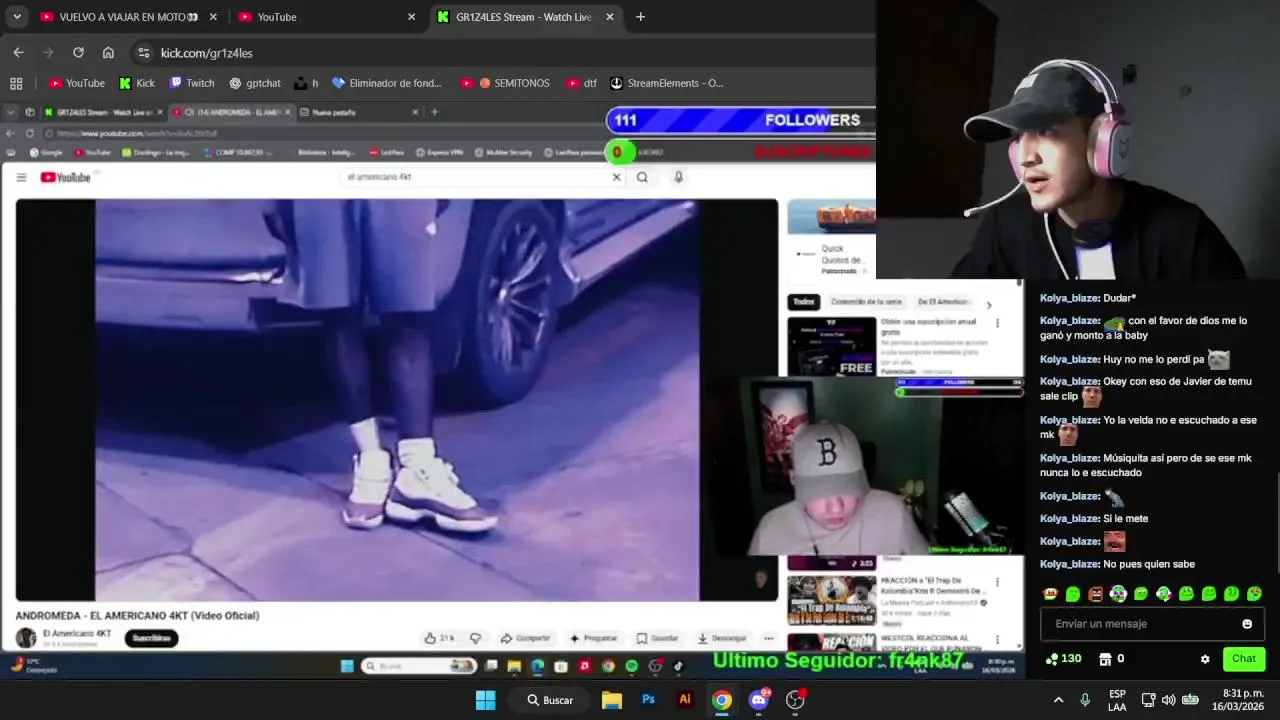The image size is (1280, 720).
Task: Open more actions dots under video
Action: (x=768, y=638)
